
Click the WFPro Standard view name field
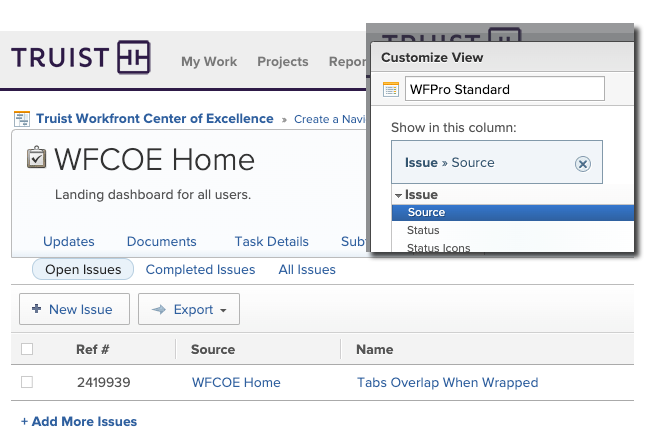[504, 89]
